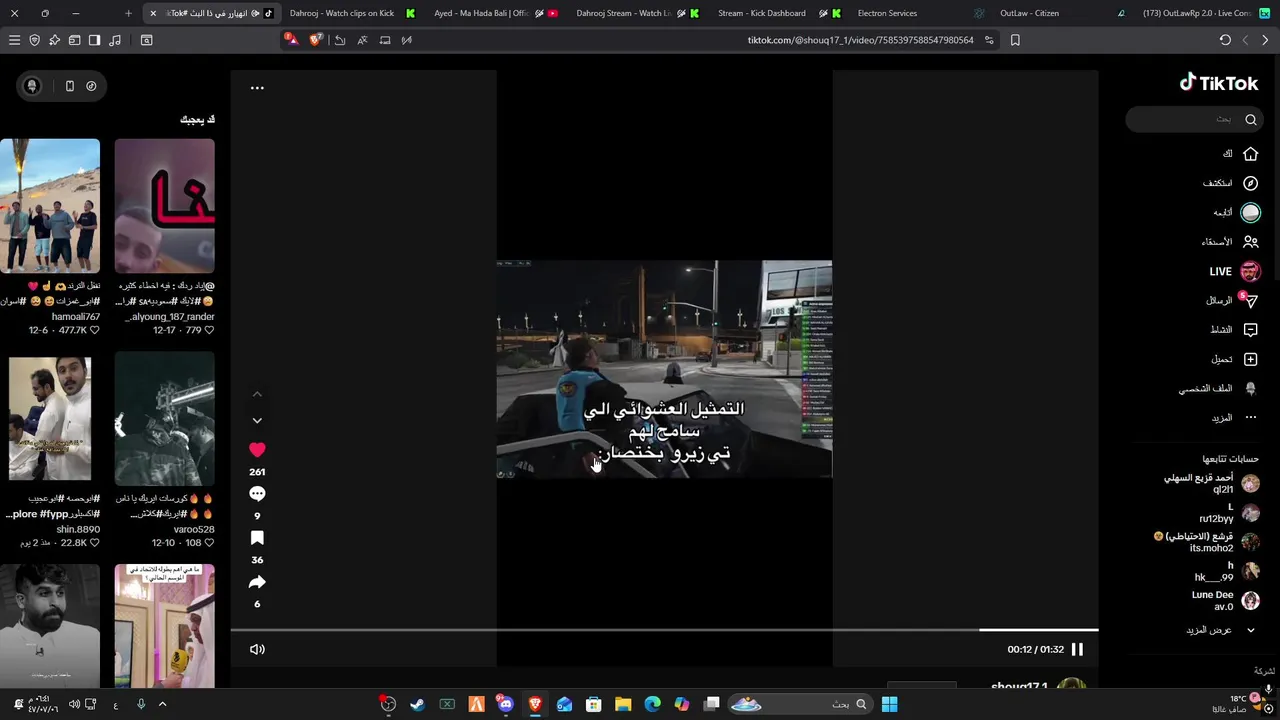The height and width of the screenshot is (720, 1280).
Task: Go to the next video with down chevron
Action: click(257, 421)
